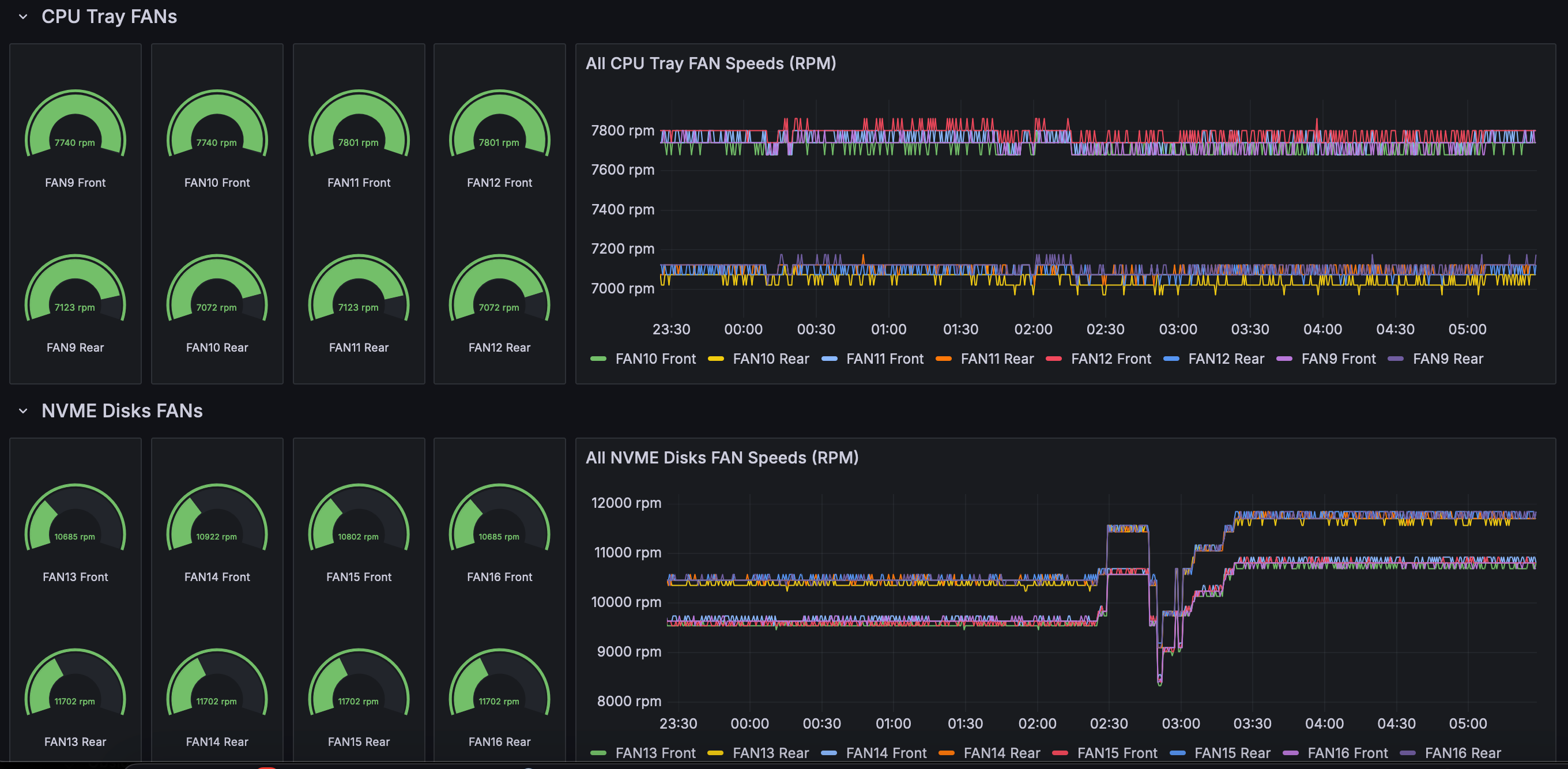Click the 10922 rpm value on FAN14 Front
The width and height of the screenshot is (1568, 769).
[216, 537]
